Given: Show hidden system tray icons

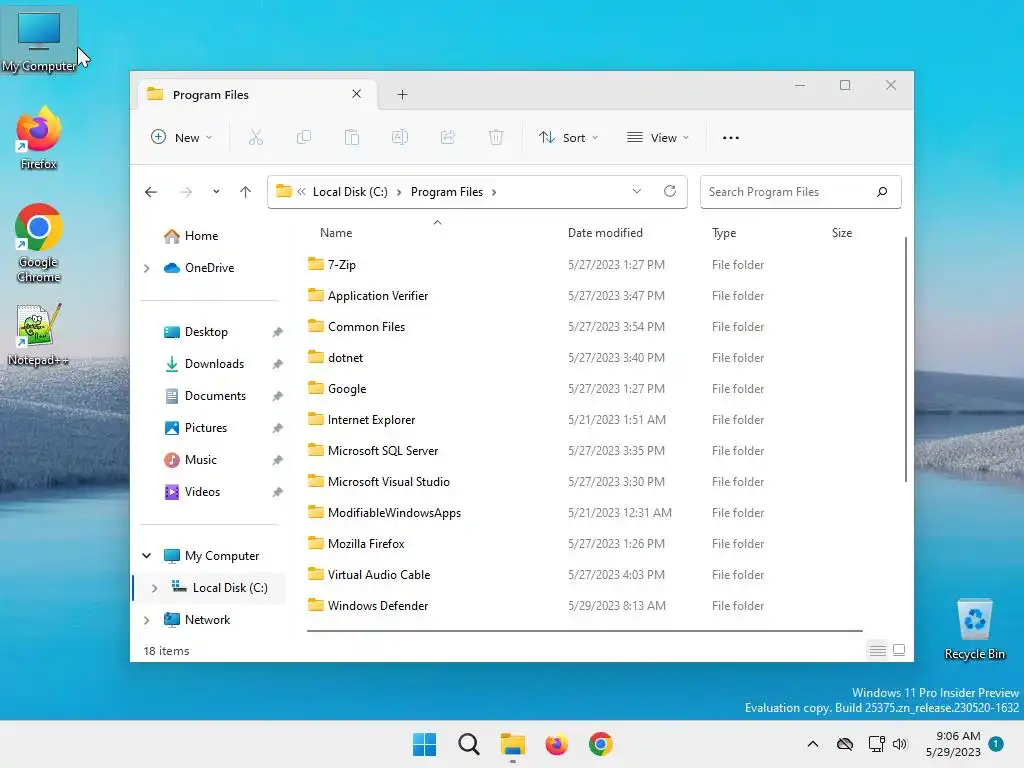Looking at the screenshot, I should click(813, 744).
